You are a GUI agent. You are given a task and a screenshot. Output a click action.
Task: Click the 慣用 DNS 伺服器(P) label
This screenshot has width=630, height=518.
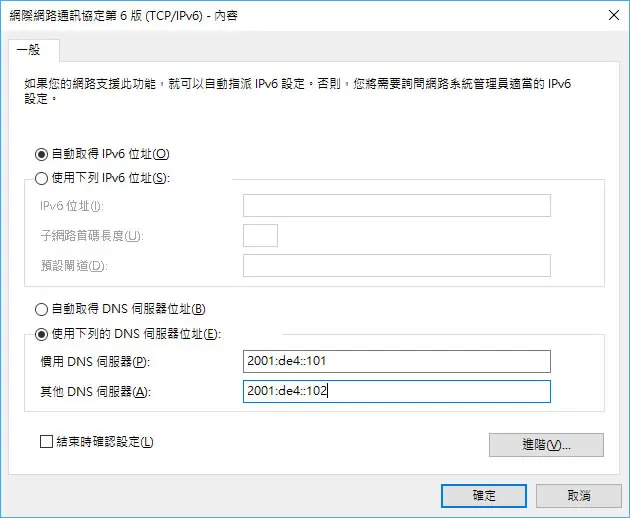pos(95,362)
